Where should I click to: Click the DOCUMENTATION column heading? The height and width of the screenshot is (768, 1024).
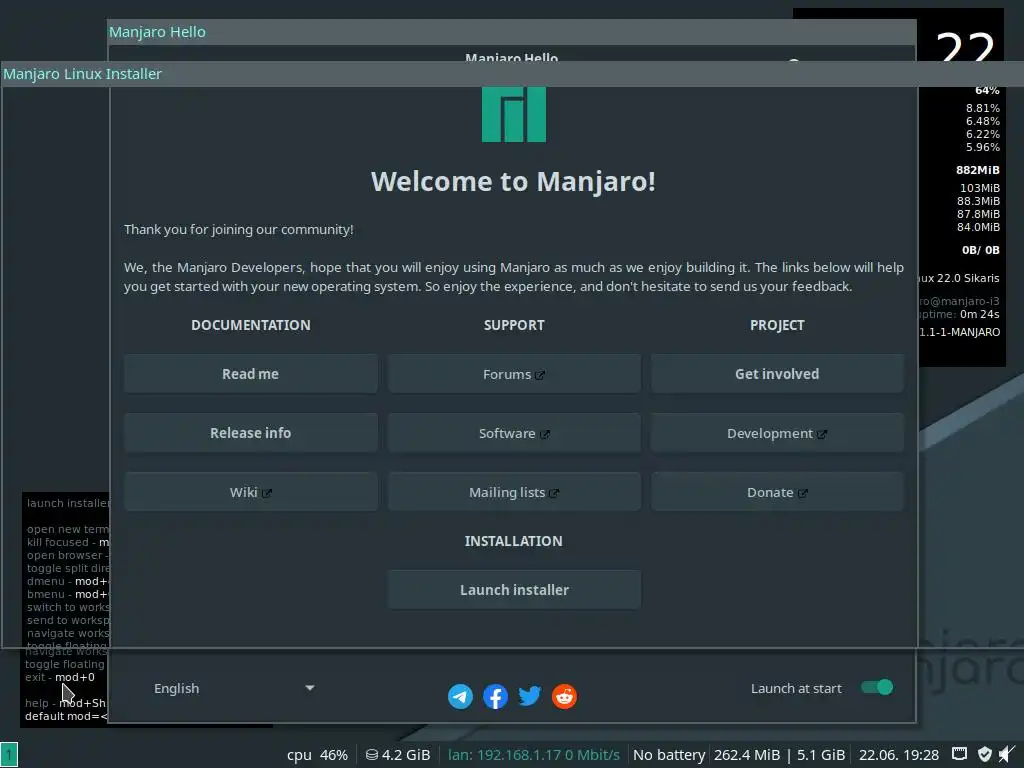tap(251, 325)
